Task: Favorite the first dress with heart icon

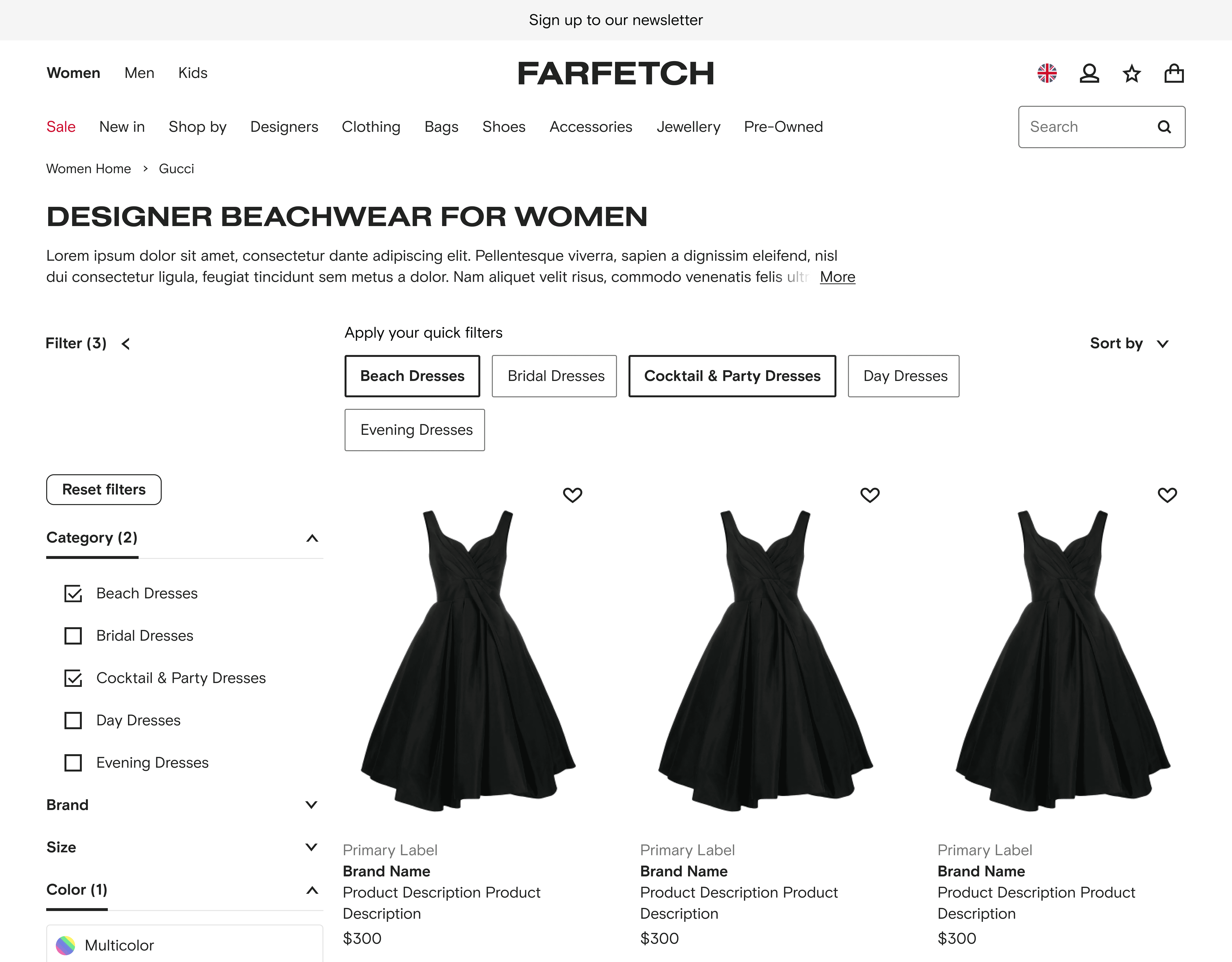Action: (572, 494)
